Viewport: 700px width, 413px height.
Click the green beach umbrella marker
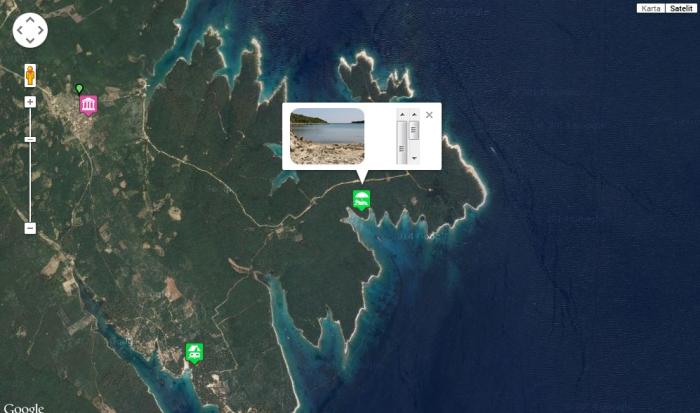click(x=361, y=200)
